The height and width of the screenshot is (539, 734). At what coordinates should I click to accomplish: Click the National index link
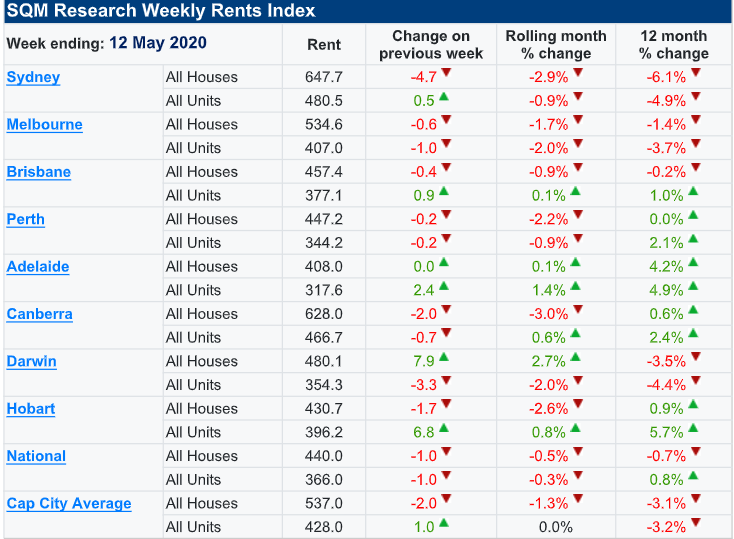tap(36, 456)
